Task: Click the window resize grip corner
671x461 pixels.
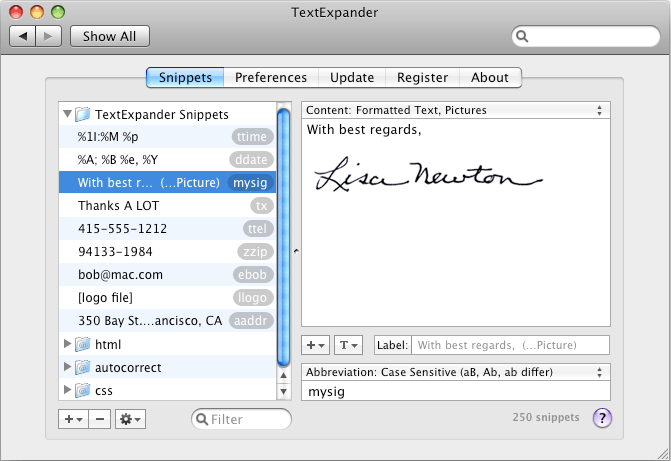Action: 663,454
